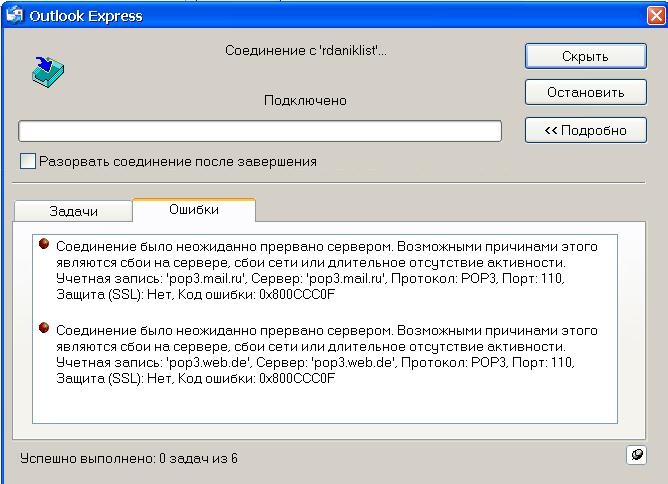Click the mail download tray icon

(x=47, y=72)
